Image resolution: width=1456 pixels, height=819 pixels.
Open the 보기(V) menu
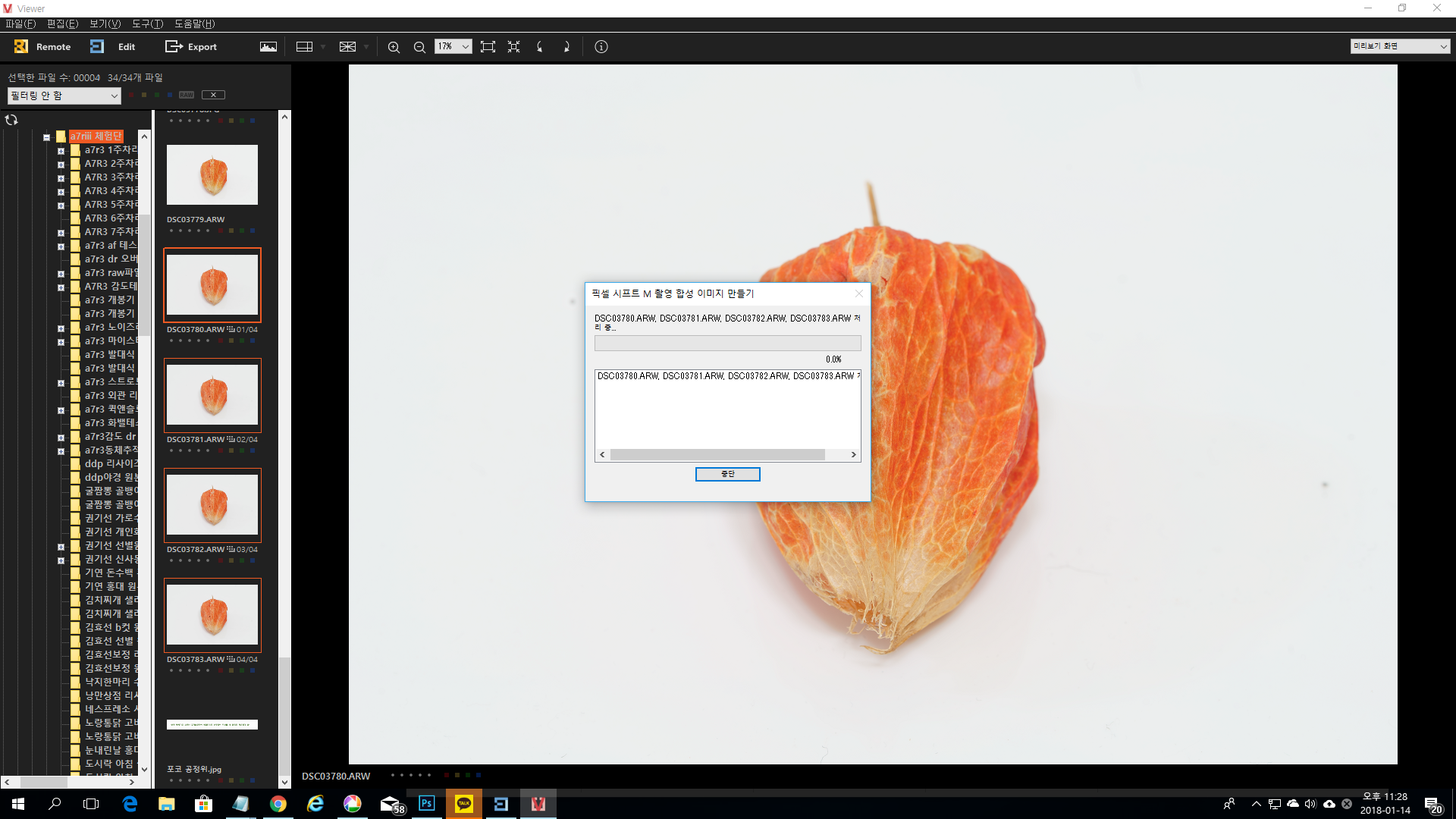point(105,24)
